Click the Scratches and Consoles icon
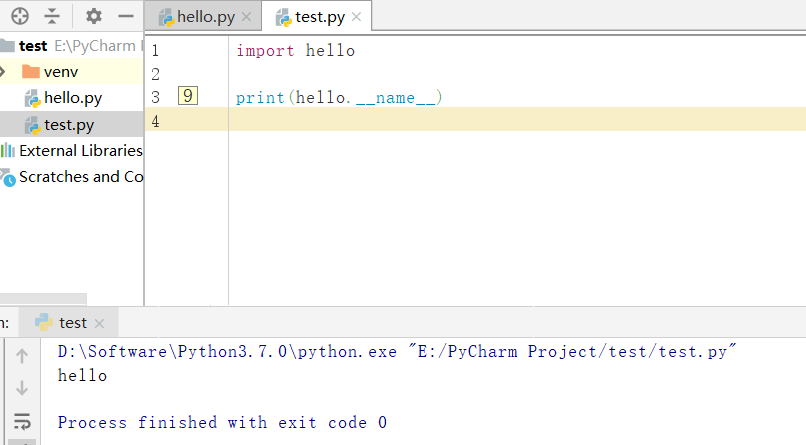Image resolution: width=806 pixels, height=445 pixels. pyautogui.click(x=8, y=177)
